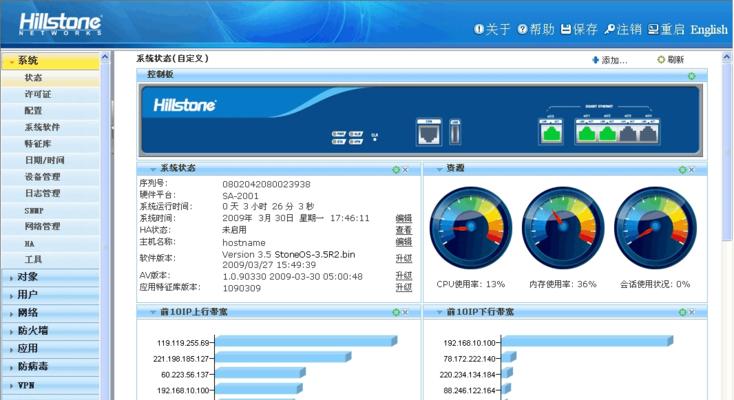Click the 会话使用状况 gauge

655,228
